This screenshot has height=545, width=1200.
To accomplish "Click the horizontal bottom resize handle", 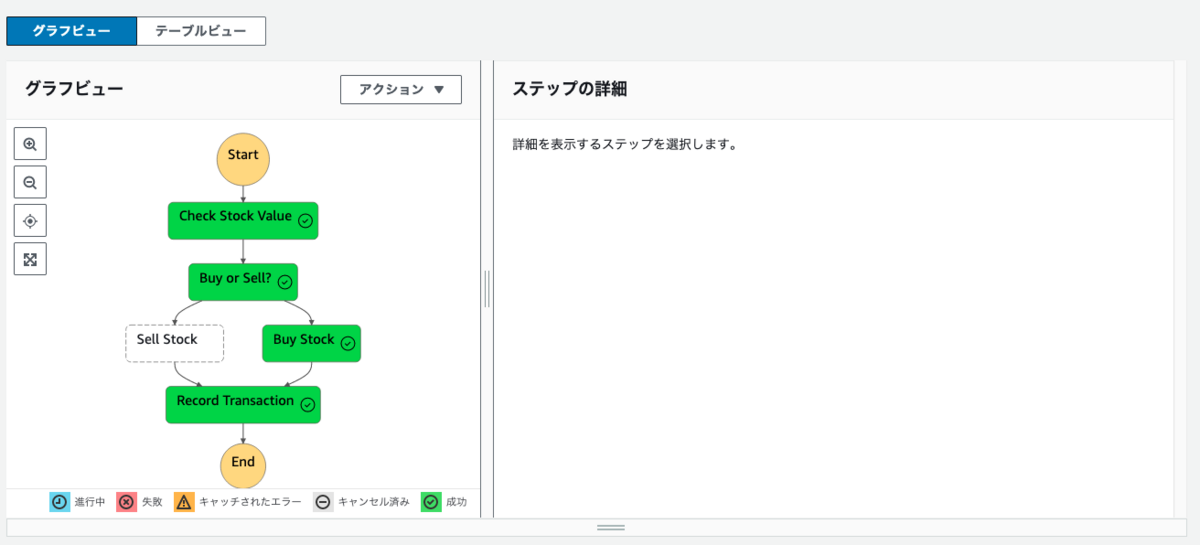I will click(x=611, y=527).
